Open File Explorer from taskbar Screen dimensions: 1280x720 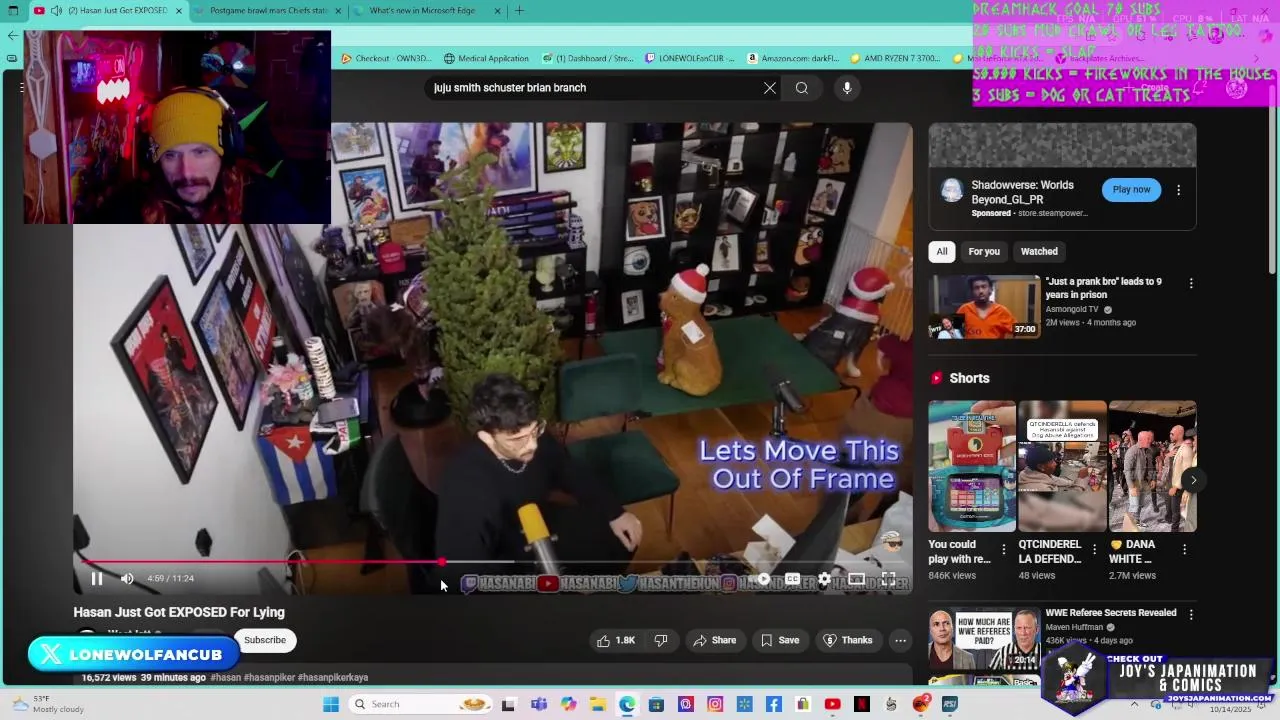pyautogui.click(x=597, y=704)
